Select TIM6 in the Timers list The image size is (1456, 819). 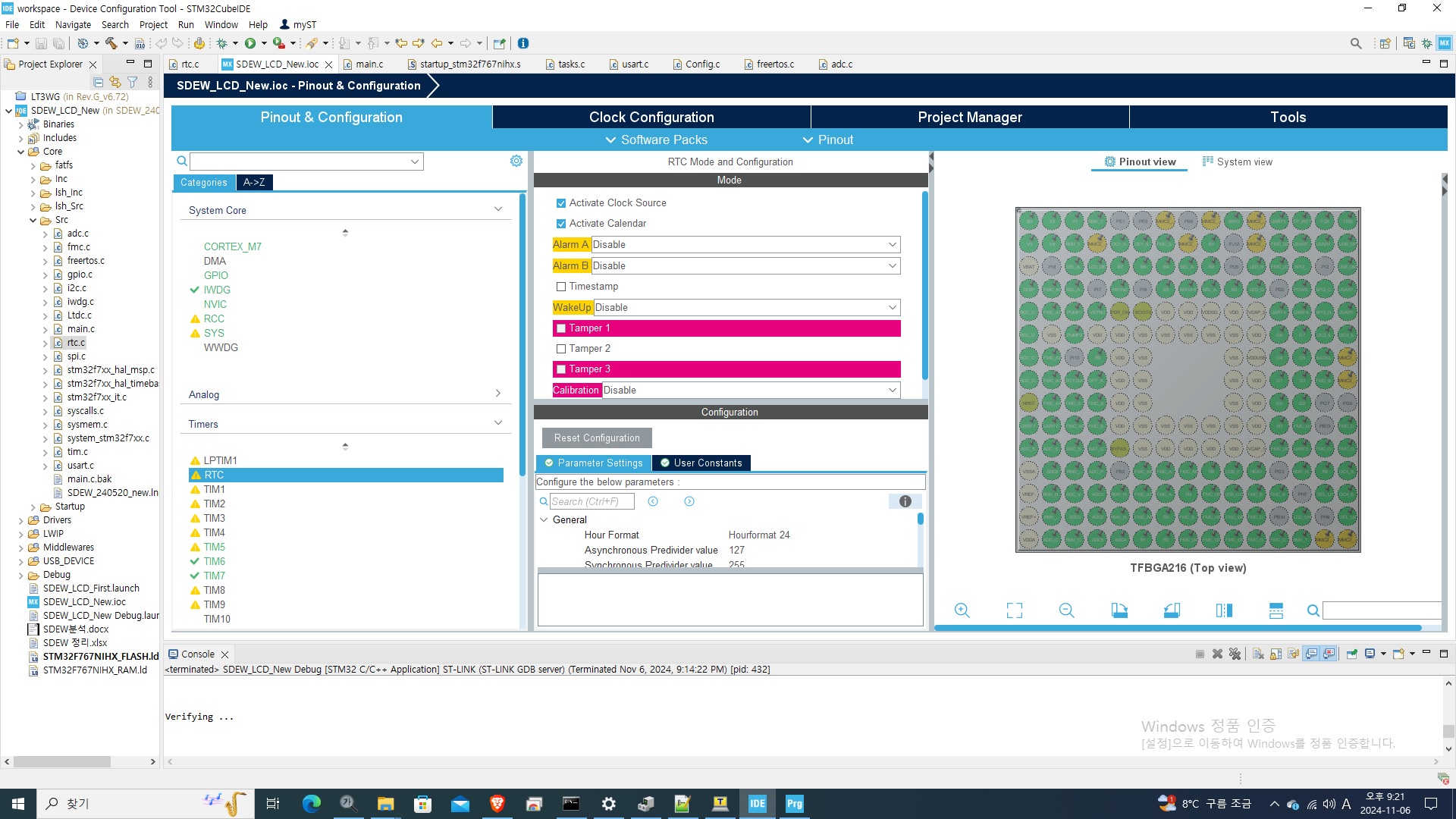pyautogui.click(x=214, y=561)
